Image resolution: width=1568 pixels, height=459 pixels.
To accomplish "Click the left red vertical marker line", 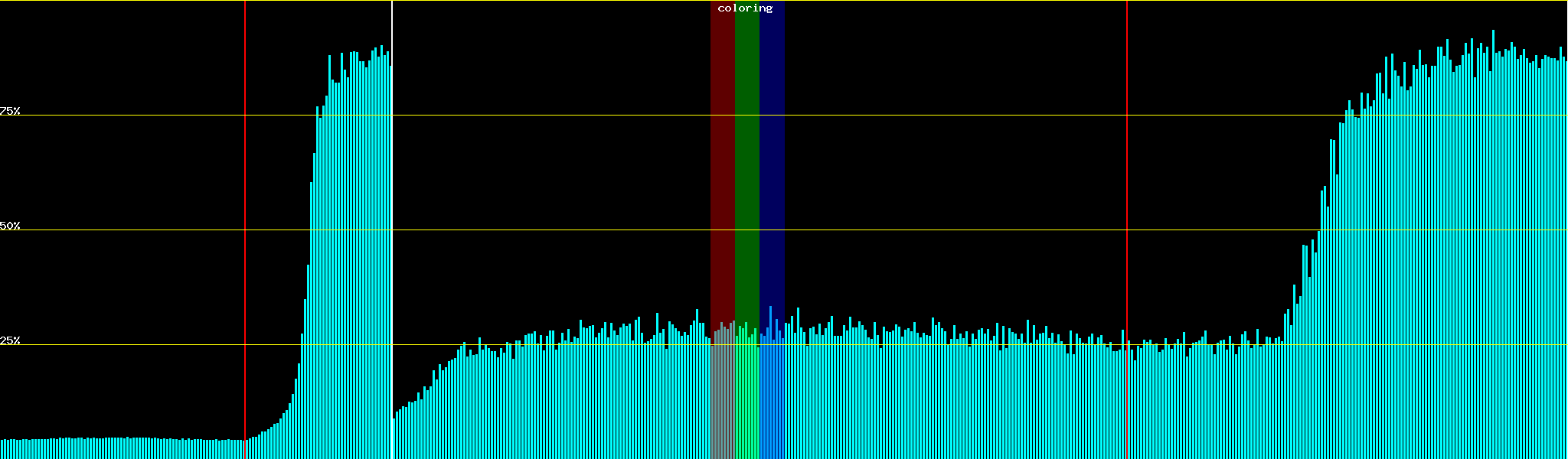I will pyautogui.click(x=245, y=229).
